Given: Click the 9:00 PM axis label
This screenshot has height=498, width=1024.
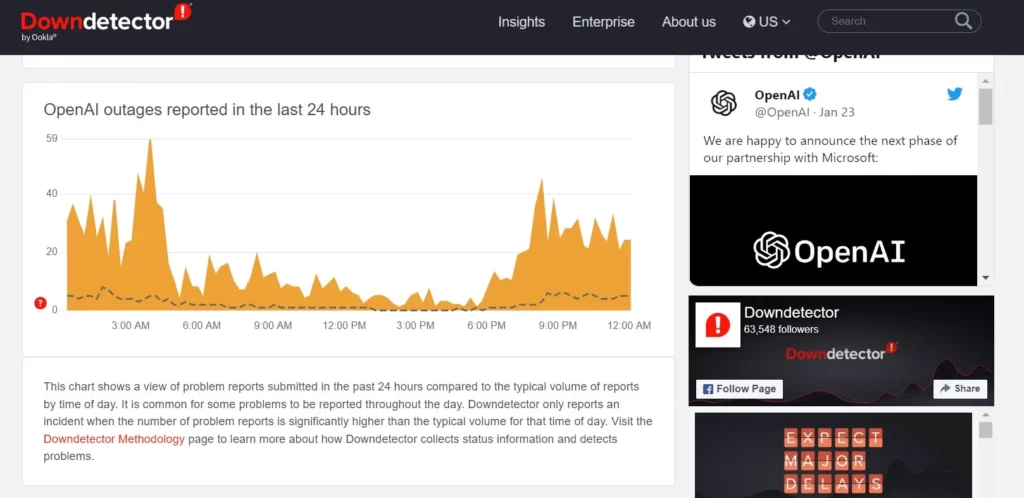Looking at the screenshot, I should click(558, 325).
